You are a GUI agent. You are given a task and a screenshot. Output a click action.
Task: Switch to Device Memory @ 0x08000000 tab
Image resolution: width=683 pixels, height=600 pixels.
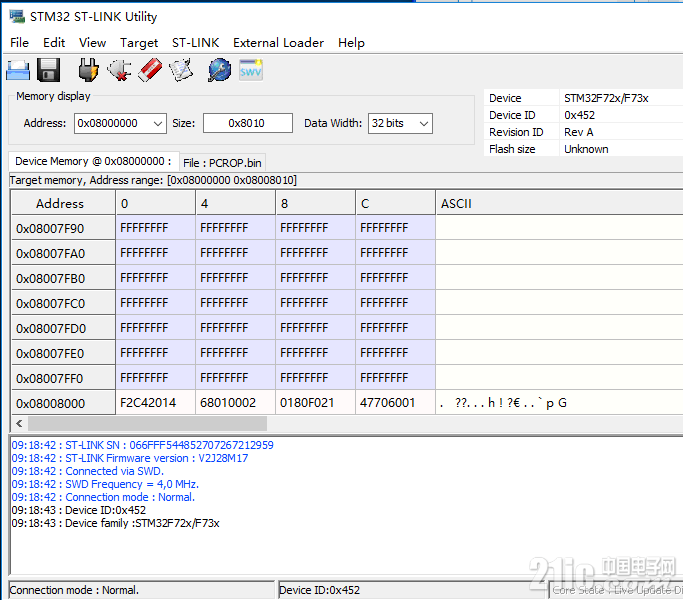point(93,161)
